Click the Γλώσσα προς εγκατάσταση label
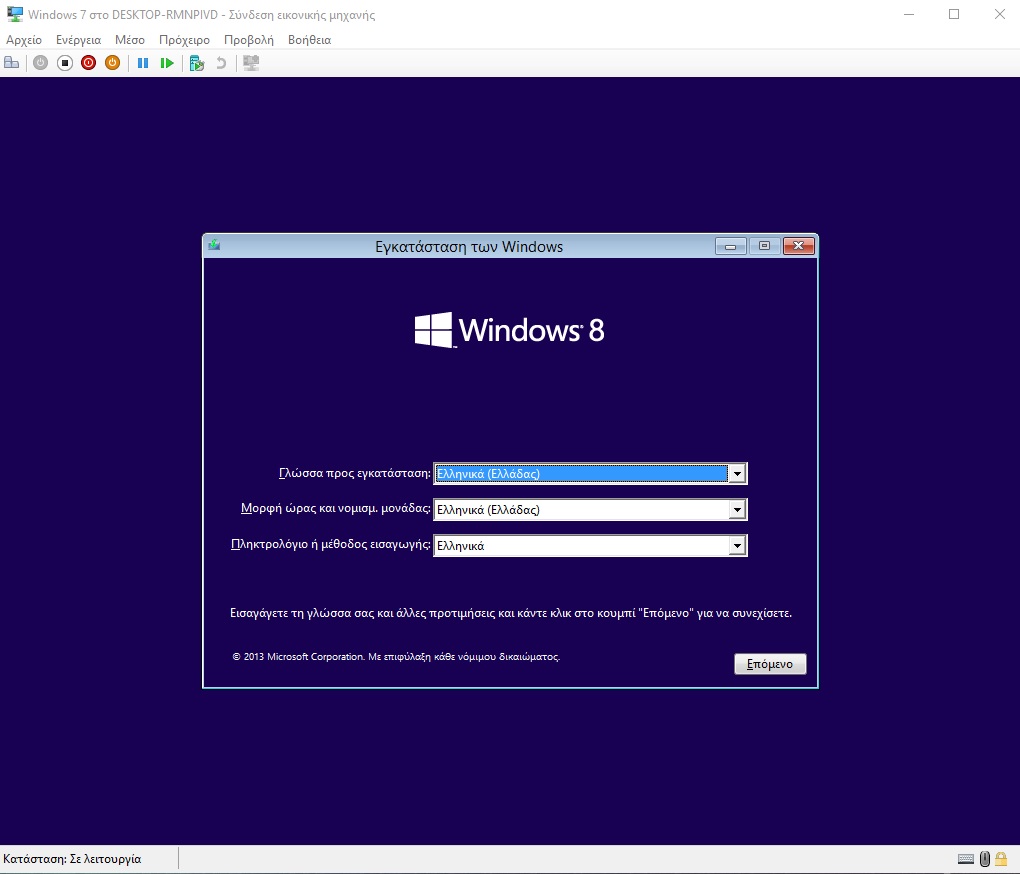 [x=355, y=473]
